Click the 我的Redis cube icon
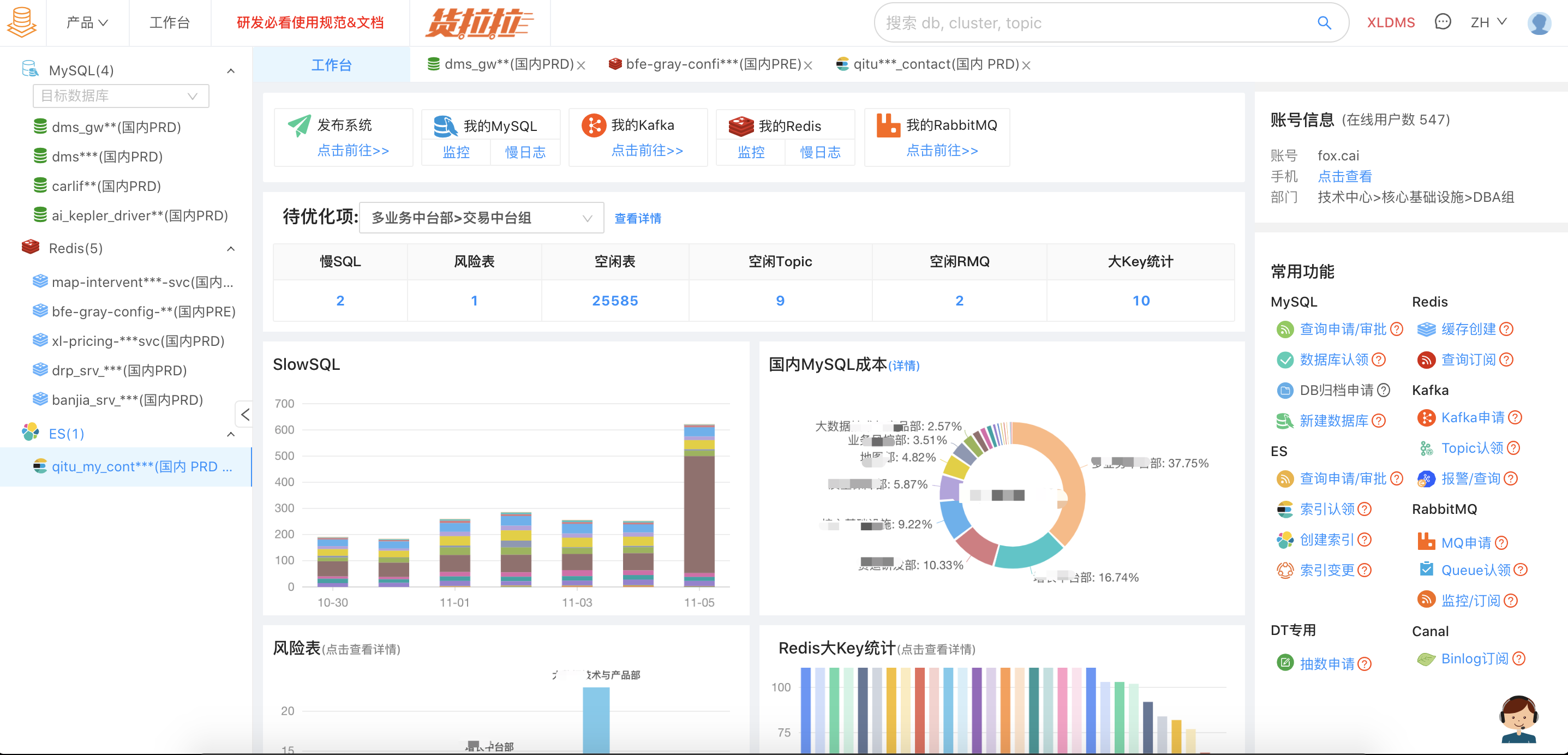 click(x=741, y=126)
